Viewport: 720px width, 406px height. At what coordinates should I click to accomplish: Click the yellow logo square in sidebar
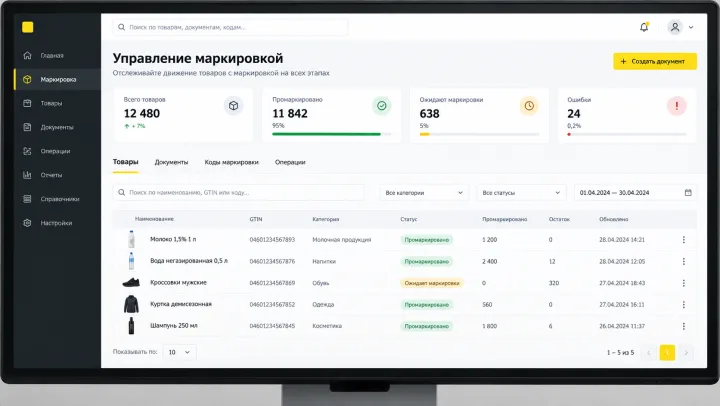pos(28,27)
